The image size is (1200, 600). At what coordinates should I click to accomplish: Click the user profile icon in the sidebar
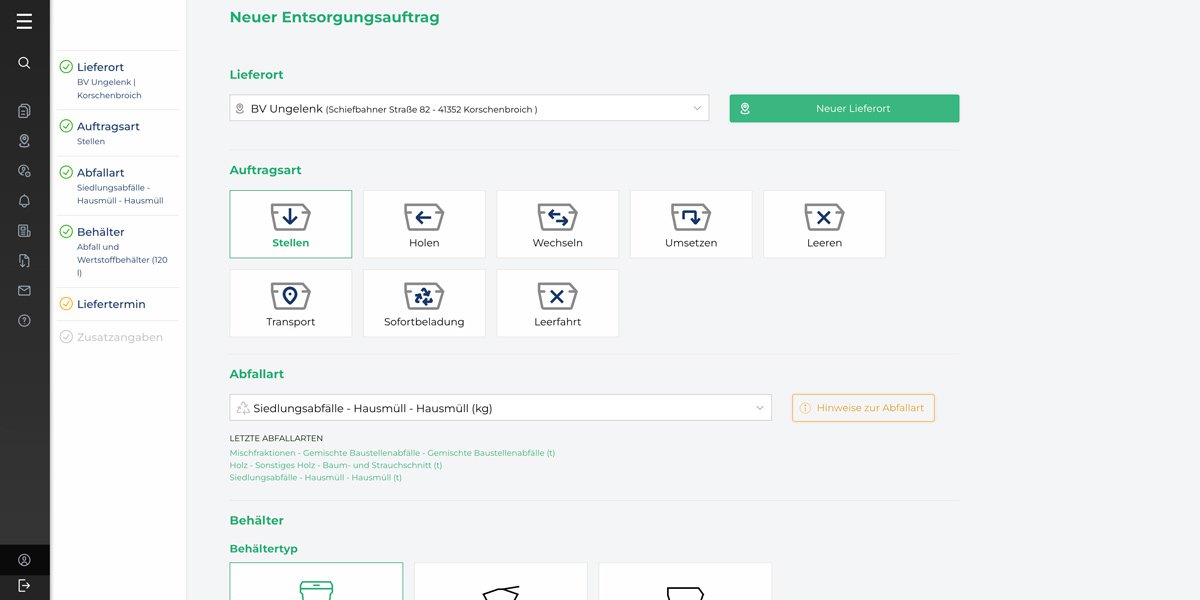point(24,560)
